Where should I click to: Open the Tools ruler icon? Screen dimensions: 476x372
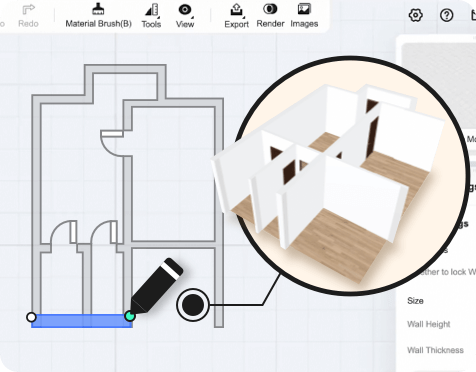click(151, 10)
